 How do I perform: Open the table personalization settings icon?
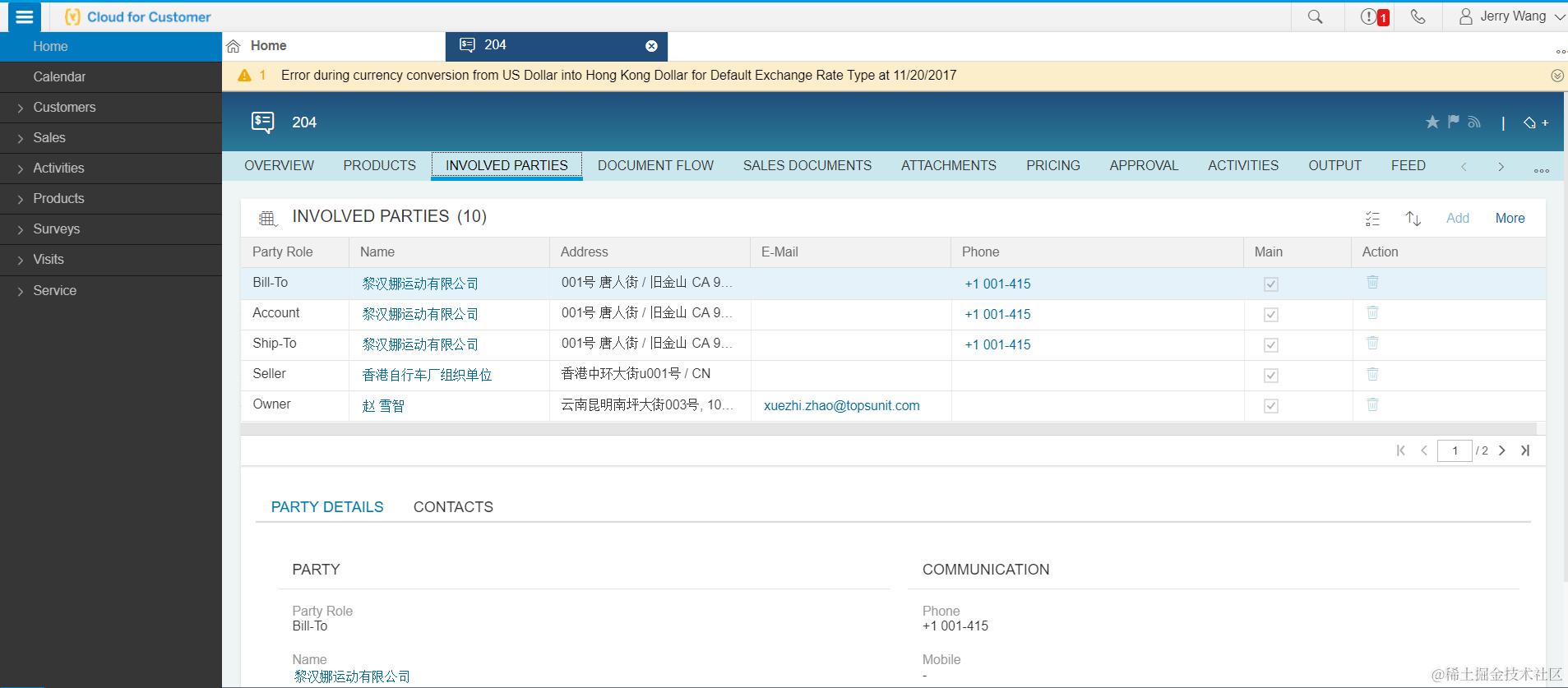click(x=1372, y=218)
